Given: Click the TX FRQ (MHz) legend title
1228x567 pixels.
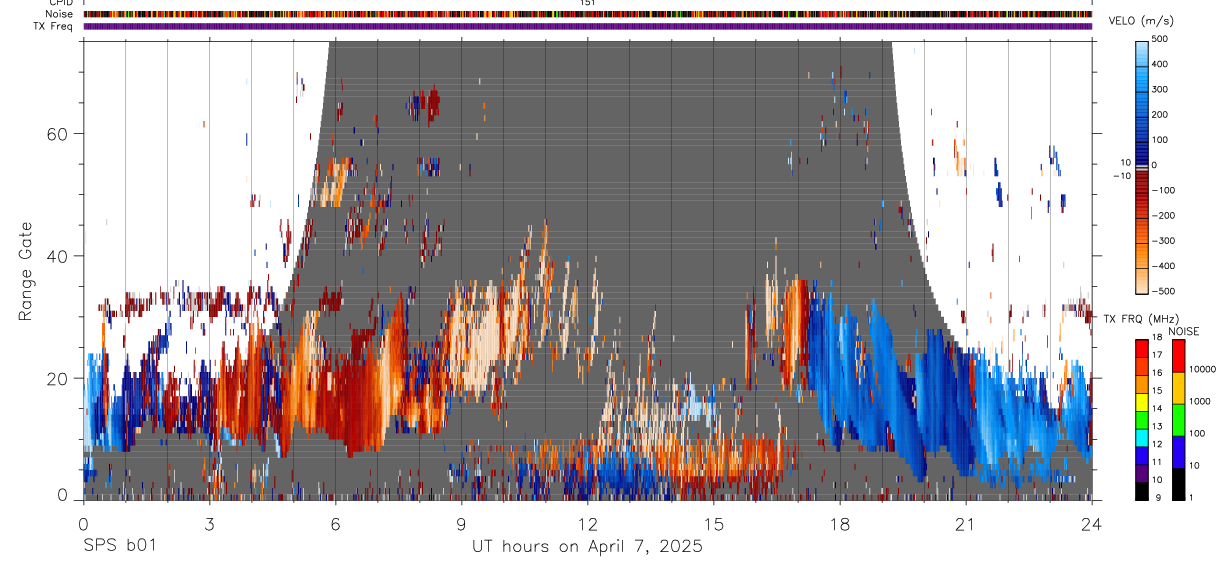Looking at the screenshot, I should pos(1140,319).
